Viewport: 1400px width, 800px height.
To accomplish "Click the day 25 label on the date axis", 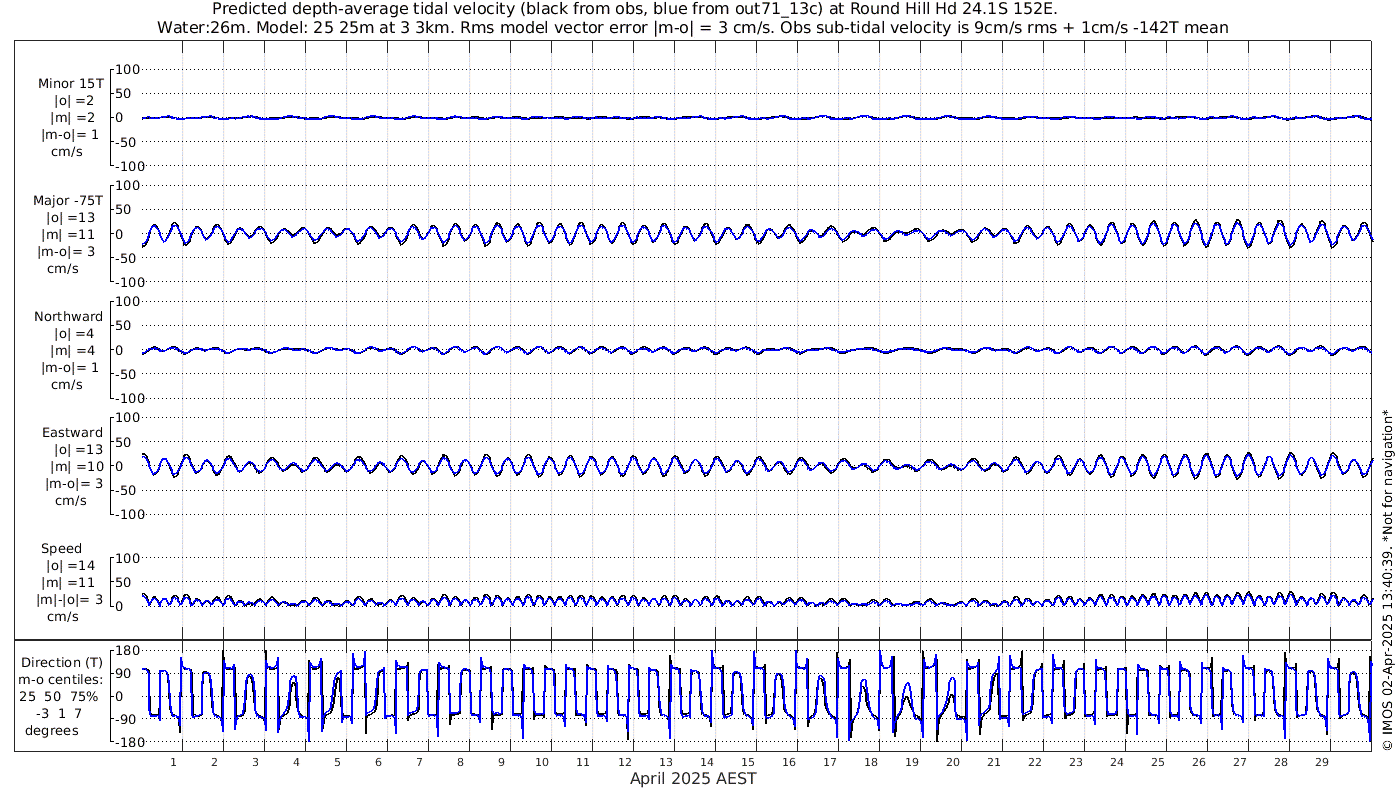I will pyautogui.click(x=1157, y=762).
